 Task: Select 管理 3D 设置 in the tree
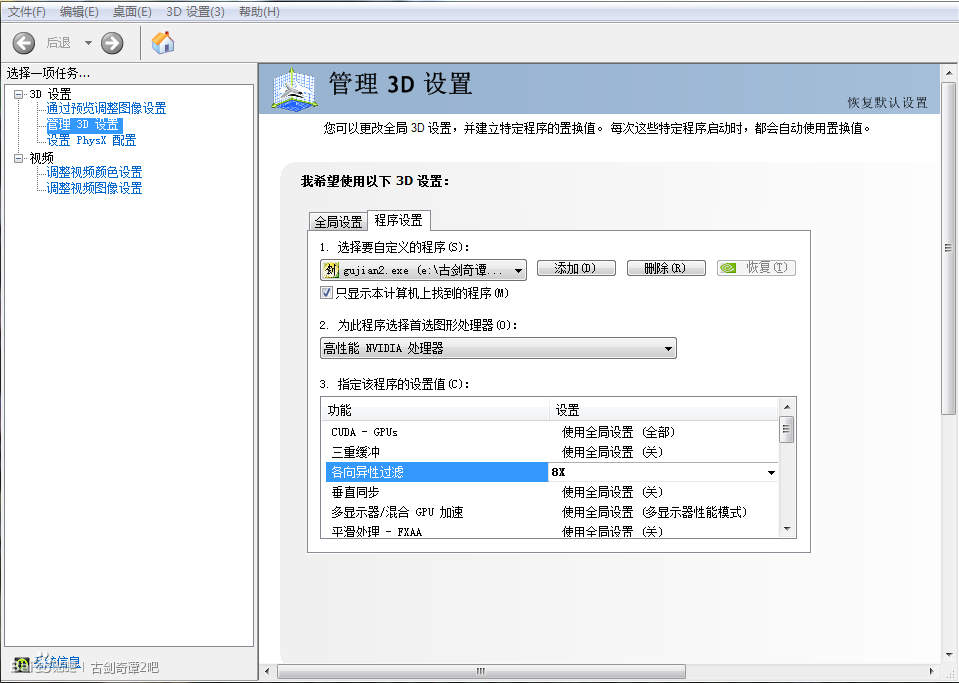(x=84, y=125)
